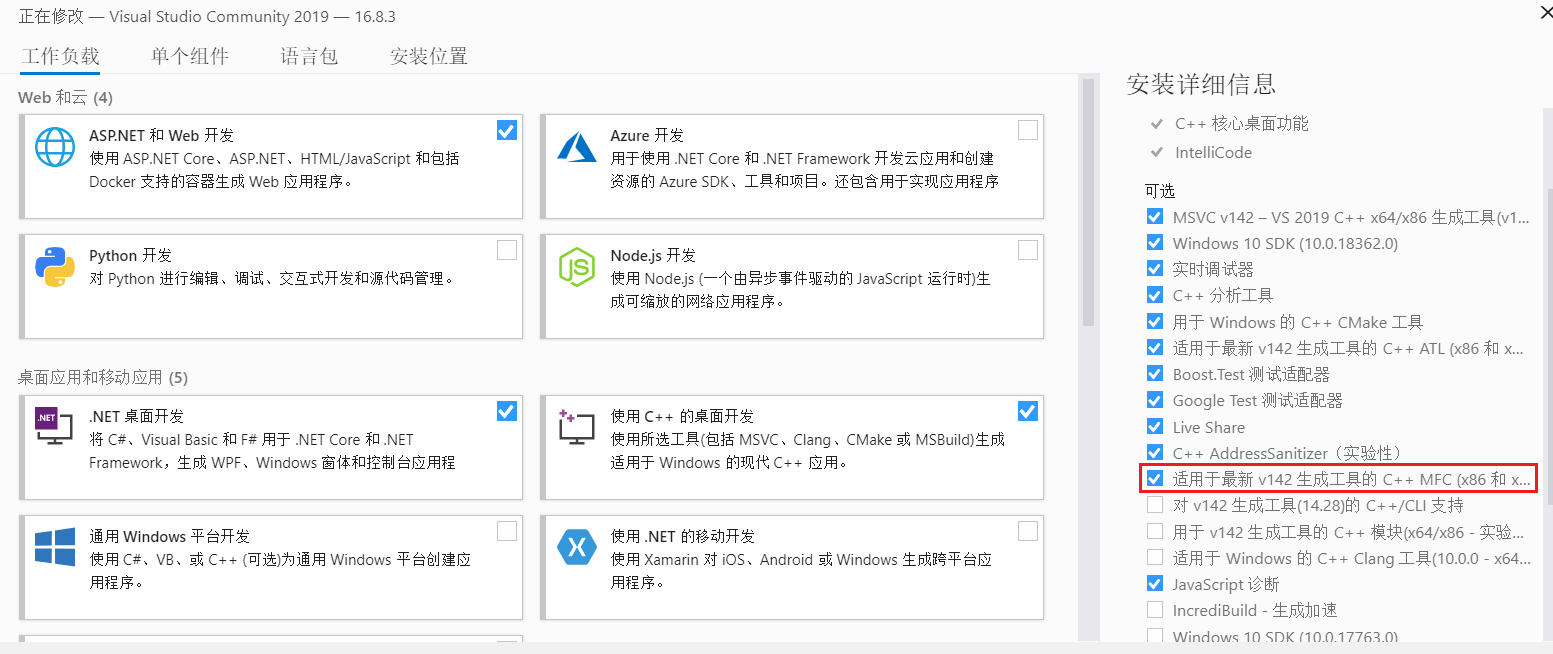Click the workloads list vertical scrollbar
Screen dimensions: 1553x654
(x=1088, y=200)
